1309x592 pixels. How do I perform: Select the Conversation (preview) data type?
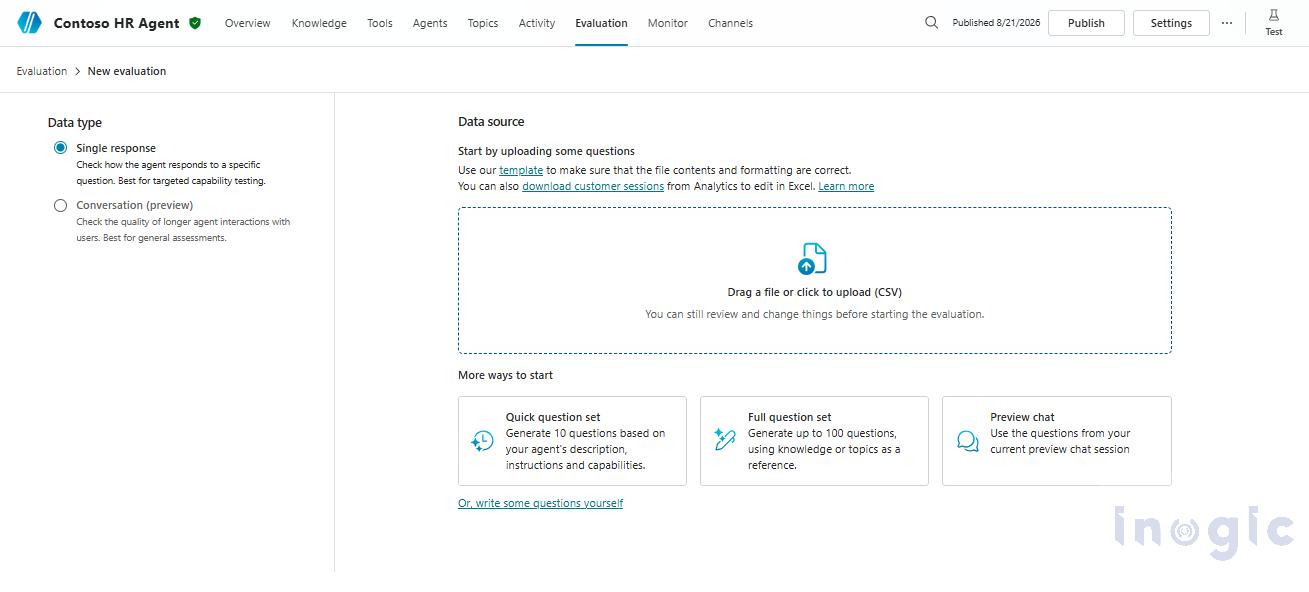coord(60,205)
